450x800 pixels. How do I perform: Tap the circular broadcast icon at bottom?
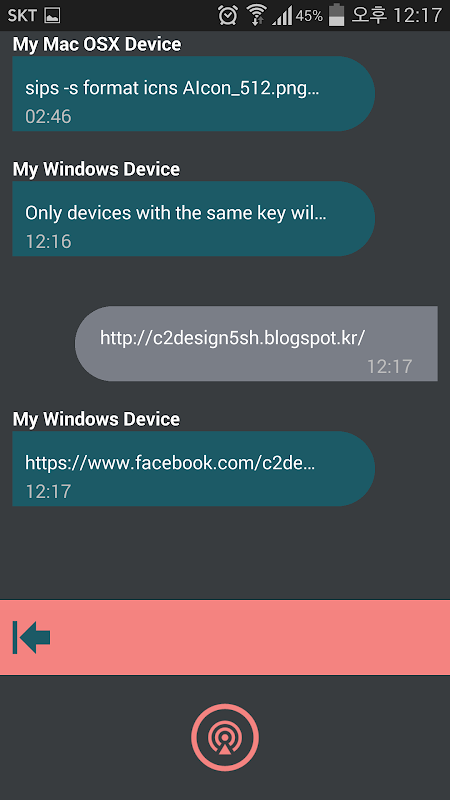(x=225, y=738)
